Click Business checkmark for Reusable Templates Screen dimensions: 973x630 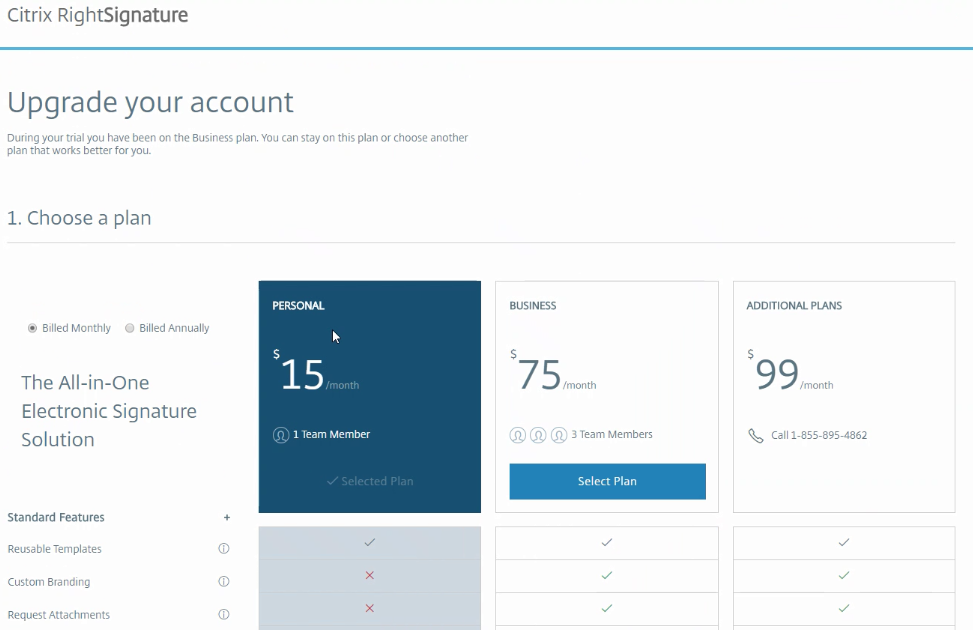pyautogui.click(x=607, y=542)
